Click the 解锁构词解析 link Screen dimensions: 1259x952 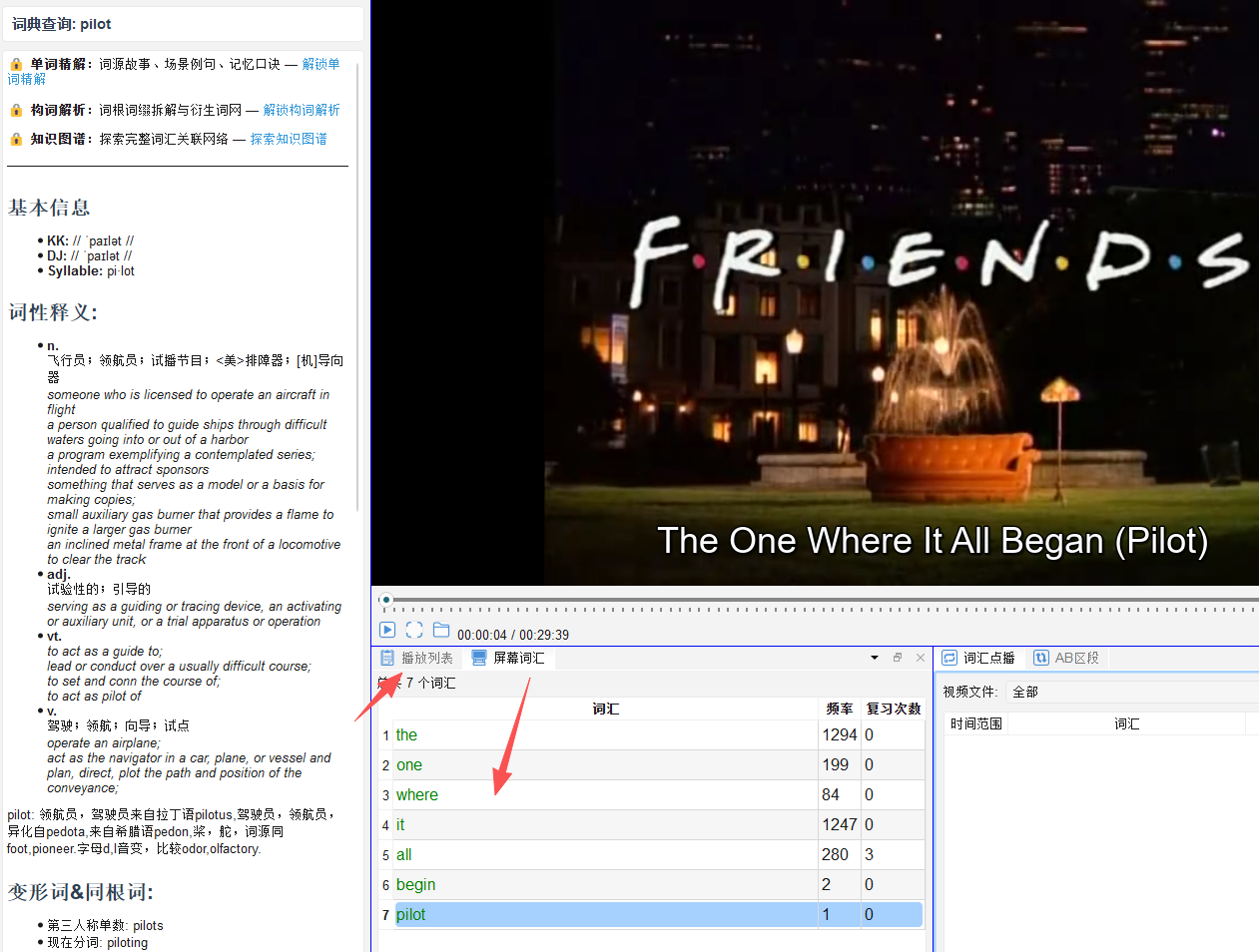[302, 110]
